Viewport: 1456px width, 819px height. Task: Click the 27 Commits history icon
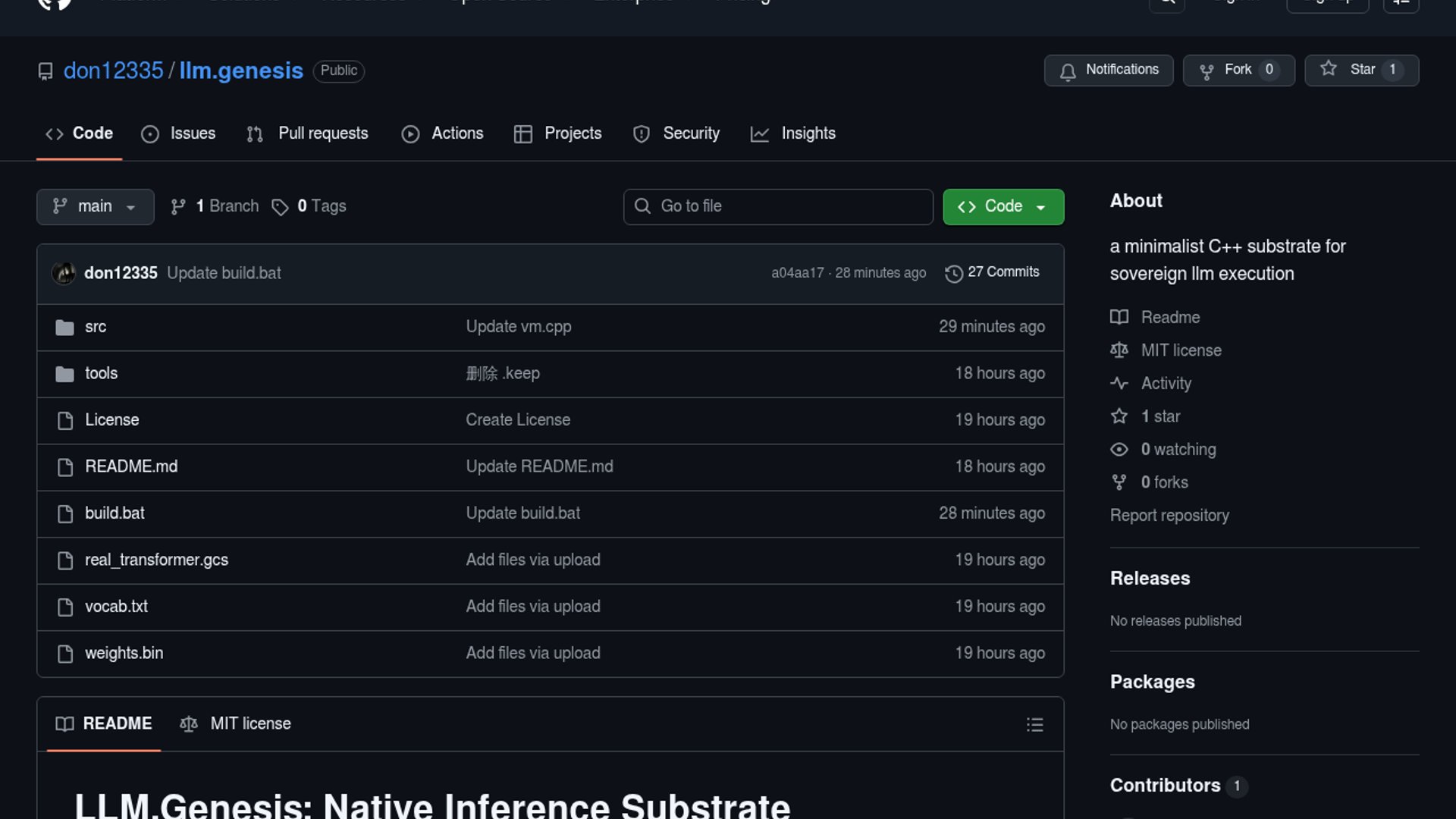[x=953, y=273]
